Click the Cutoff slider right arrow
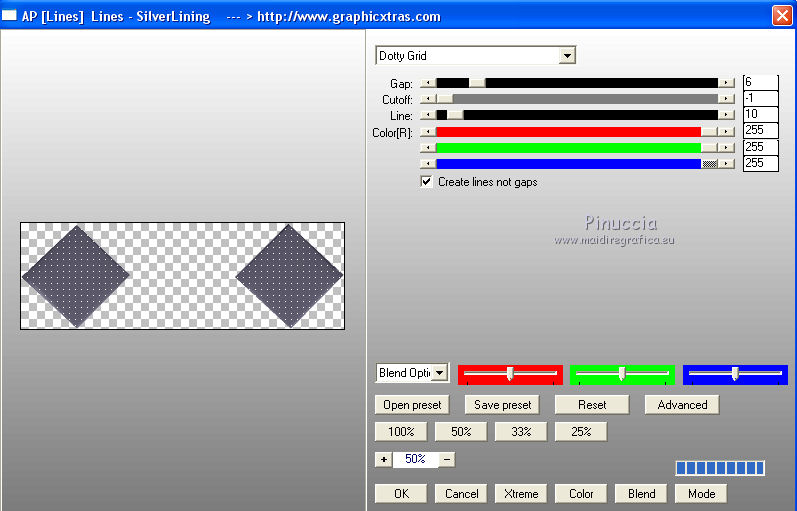This screenshot has height=511, width=797. coord(726,99)
